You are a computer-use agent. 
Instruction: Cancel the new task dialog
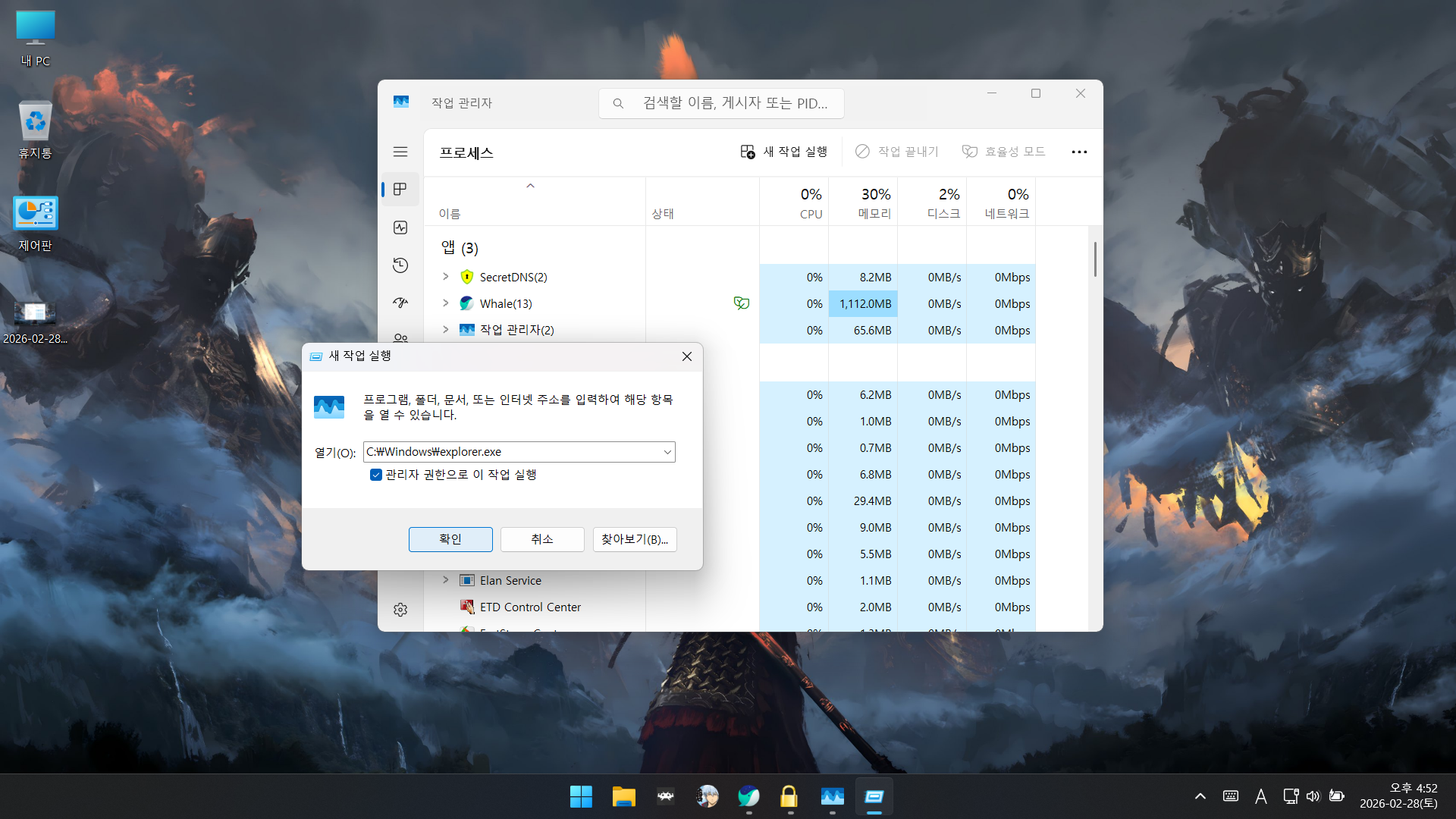coord(542,539)
